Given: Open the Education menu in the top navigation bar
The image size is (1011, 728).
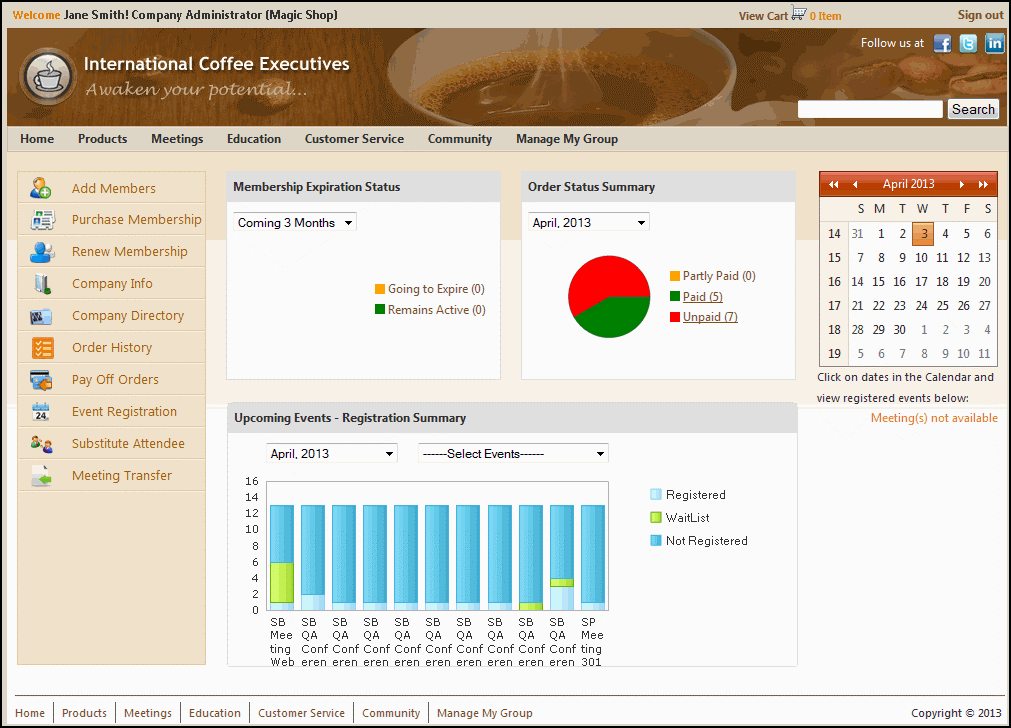Looking at the screenshot, I should click(x=253, y=139).
